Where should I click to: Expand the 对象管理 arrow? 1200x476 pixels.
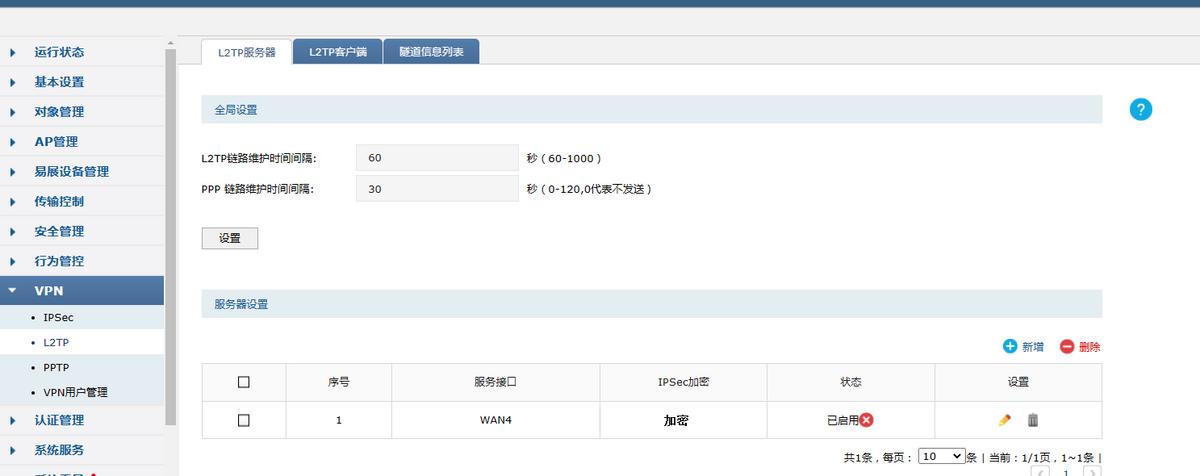[x=13, y=112]
